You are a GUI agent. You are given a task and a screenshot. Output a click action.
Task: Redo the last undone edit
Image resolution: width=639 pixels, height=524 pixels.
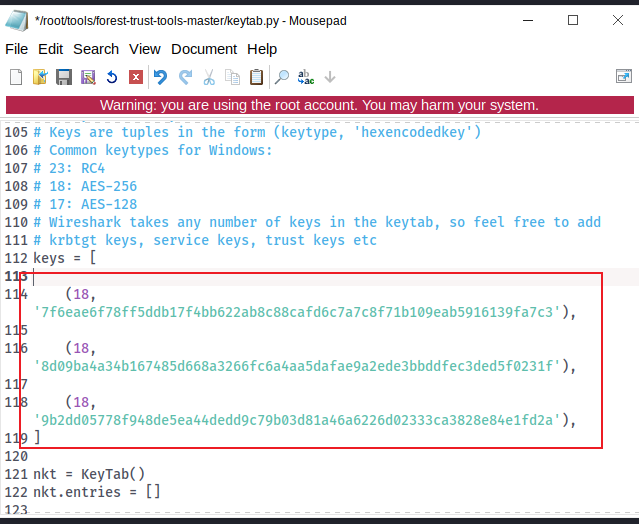click(185, 77)
